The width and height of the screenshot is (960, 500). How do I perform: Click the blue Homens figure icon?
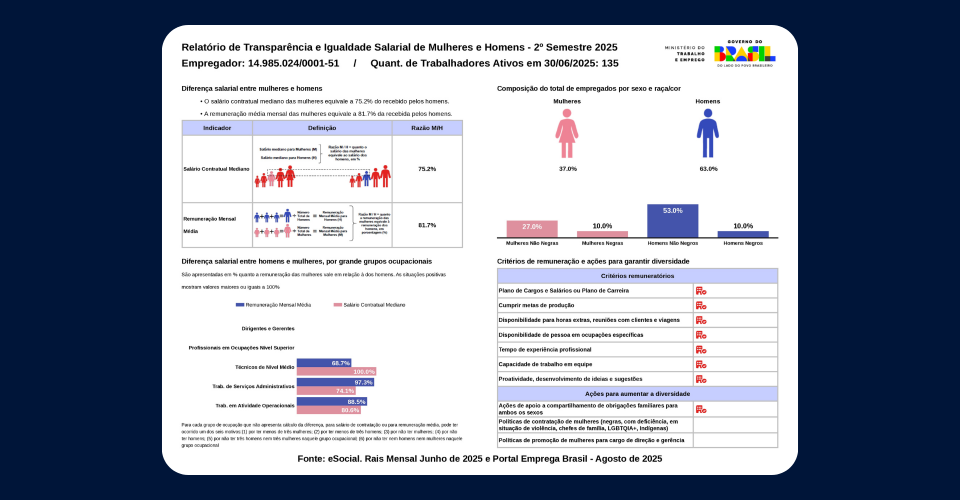[708, 133]
